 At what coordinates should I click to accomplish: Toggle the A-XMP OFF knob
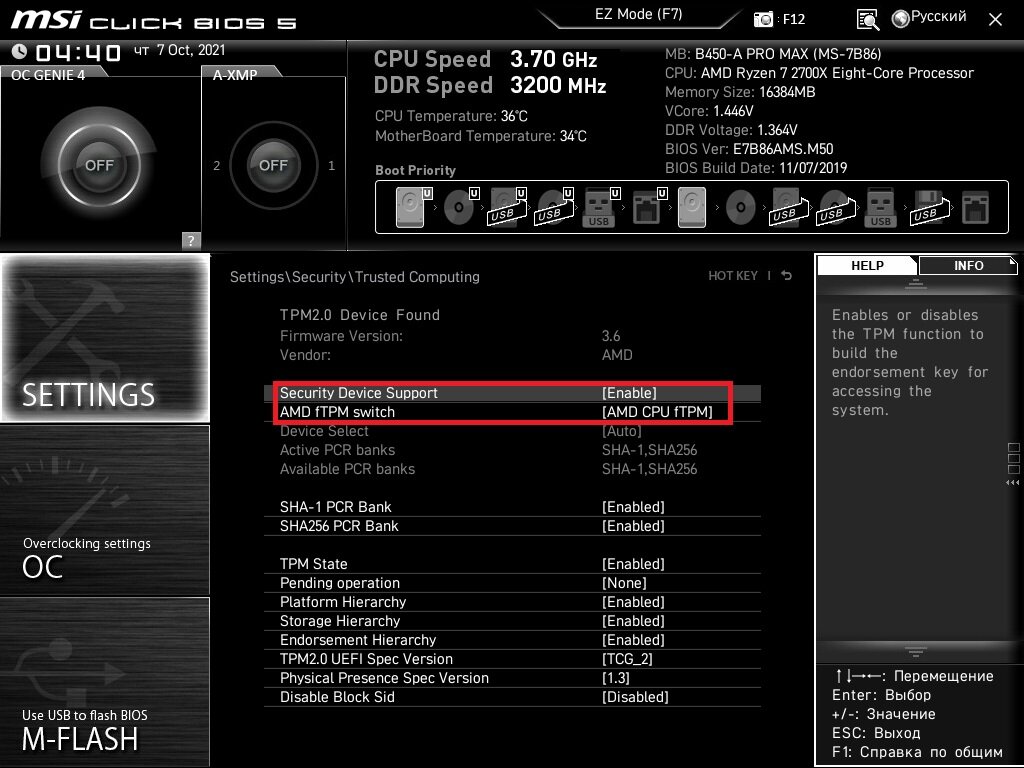273,165
